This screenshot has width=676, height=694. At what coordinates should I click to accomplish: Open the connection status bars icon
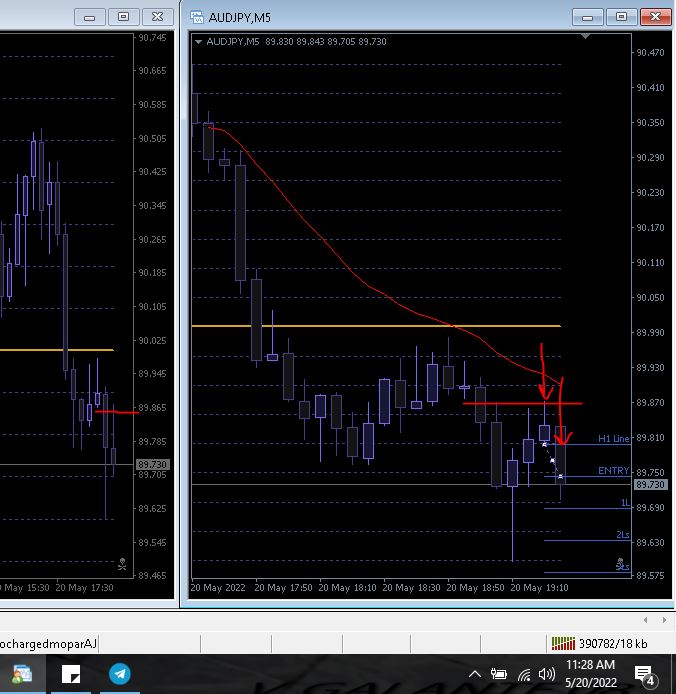[563, 643]
